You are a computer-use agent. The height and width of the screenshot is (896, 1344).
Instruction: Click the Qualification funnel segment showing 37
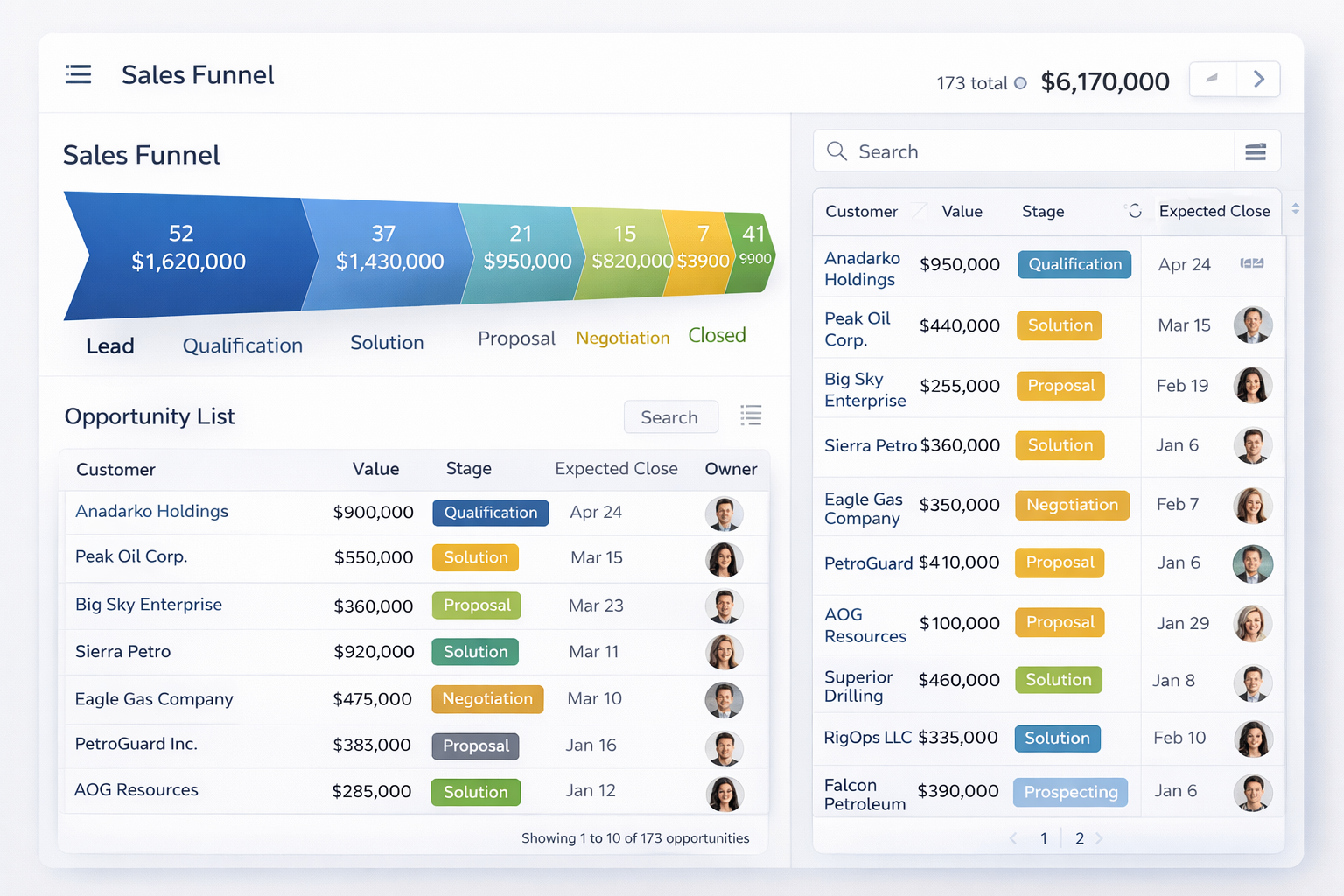point(385,248)
